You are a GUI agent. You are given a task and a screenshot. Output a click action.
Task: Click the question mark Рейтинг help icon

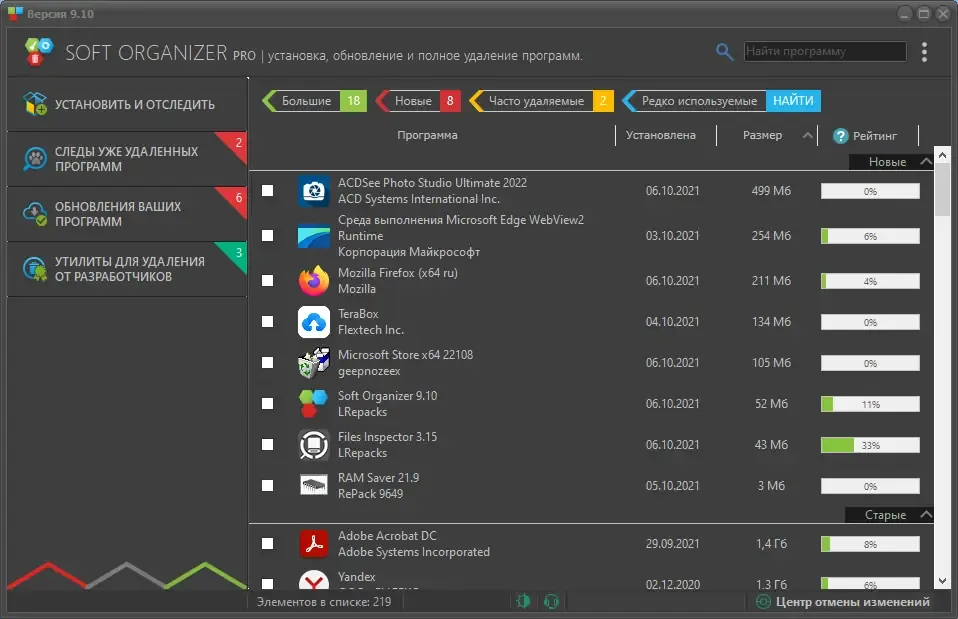[841, 136]
